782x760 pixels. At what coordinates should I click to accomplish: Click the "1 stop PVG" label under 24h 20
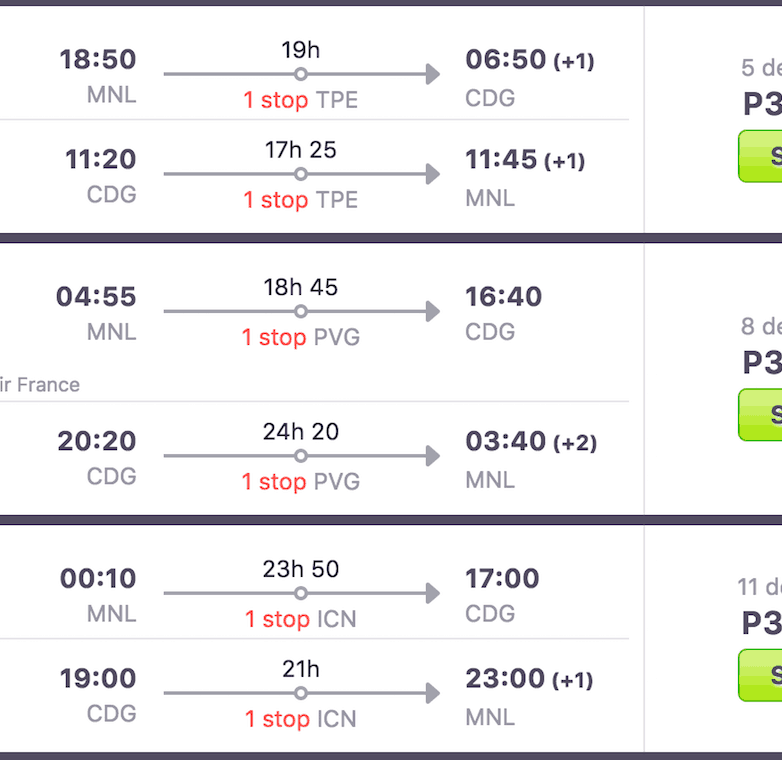[x=300, y=482]
